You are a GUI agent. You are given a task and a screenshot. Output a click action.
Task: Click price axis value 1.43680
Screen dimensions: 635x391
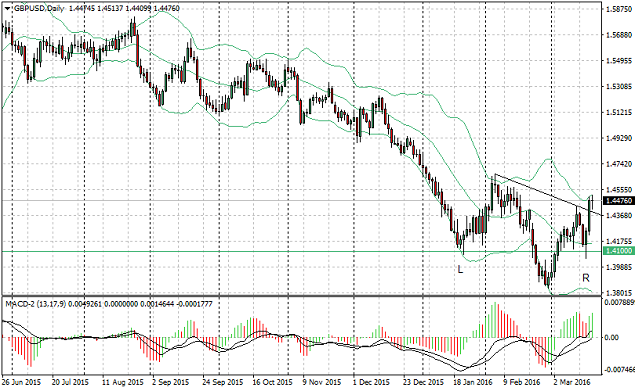(x=619, y=216)
